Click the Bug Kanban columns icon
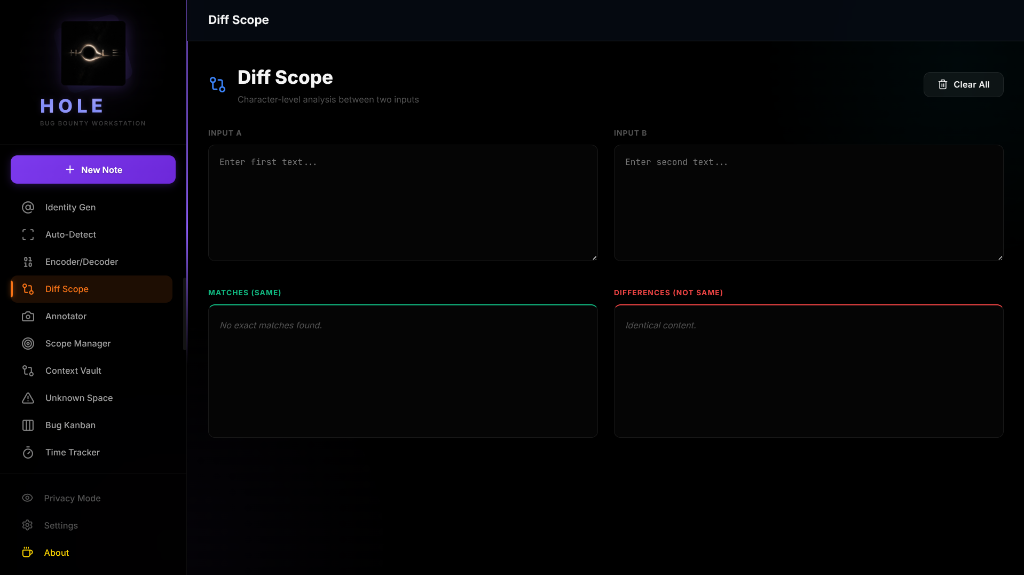 (27, 425)
